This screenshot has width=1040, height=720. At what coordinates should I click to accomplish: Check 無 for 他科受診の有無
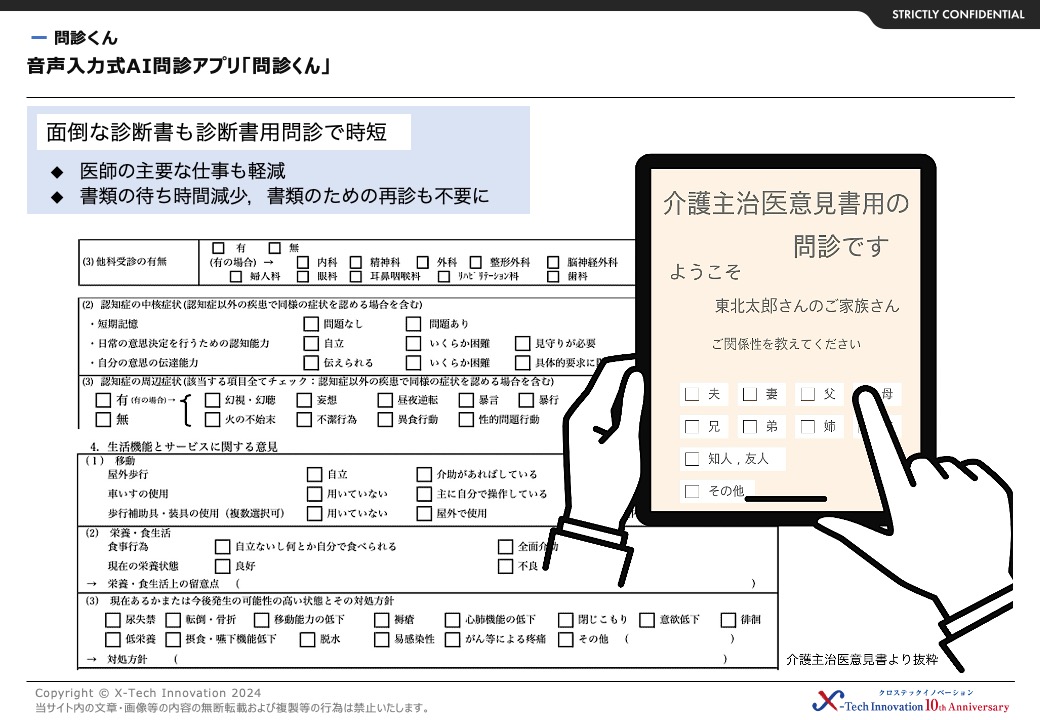click(x=275, y=248)
